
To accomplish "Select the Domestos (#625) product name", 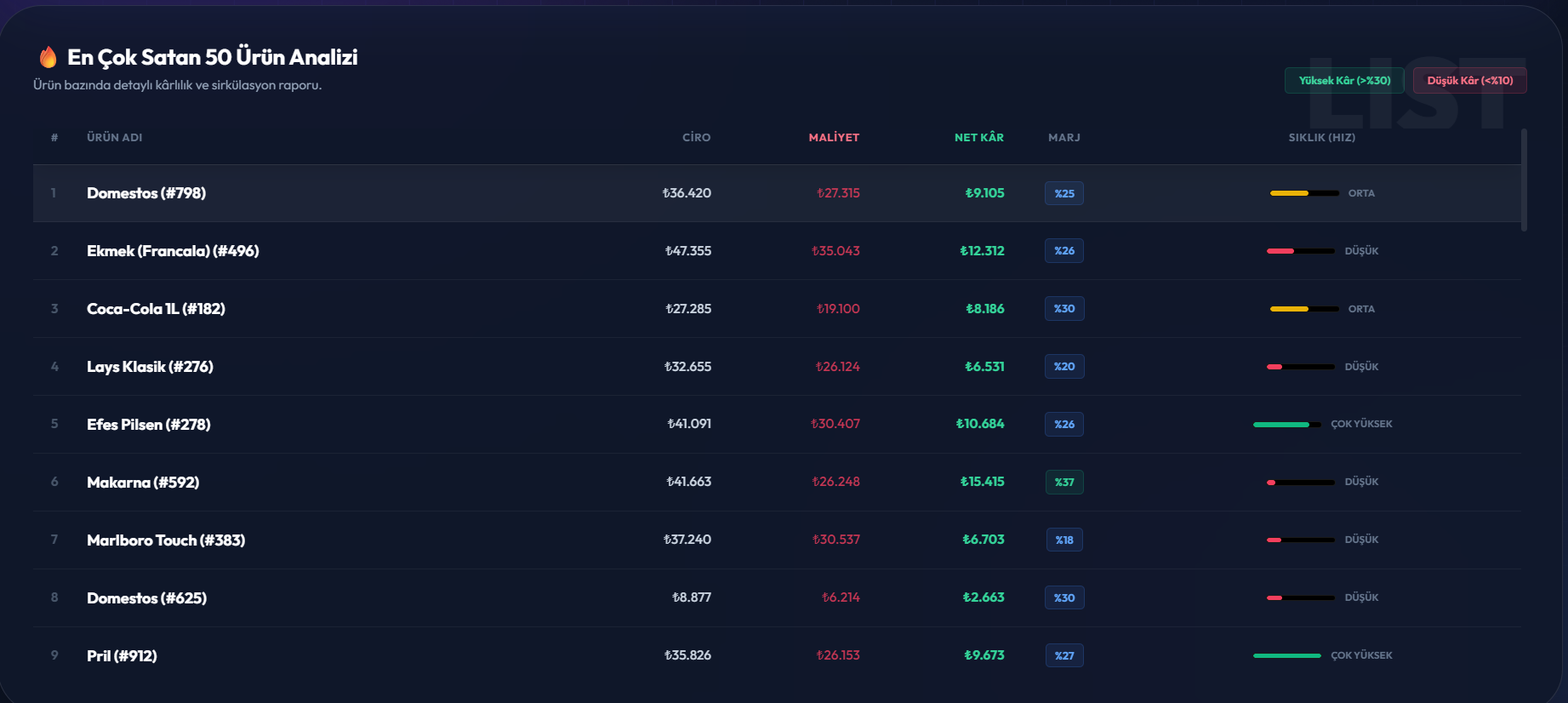I will point(146,598).
